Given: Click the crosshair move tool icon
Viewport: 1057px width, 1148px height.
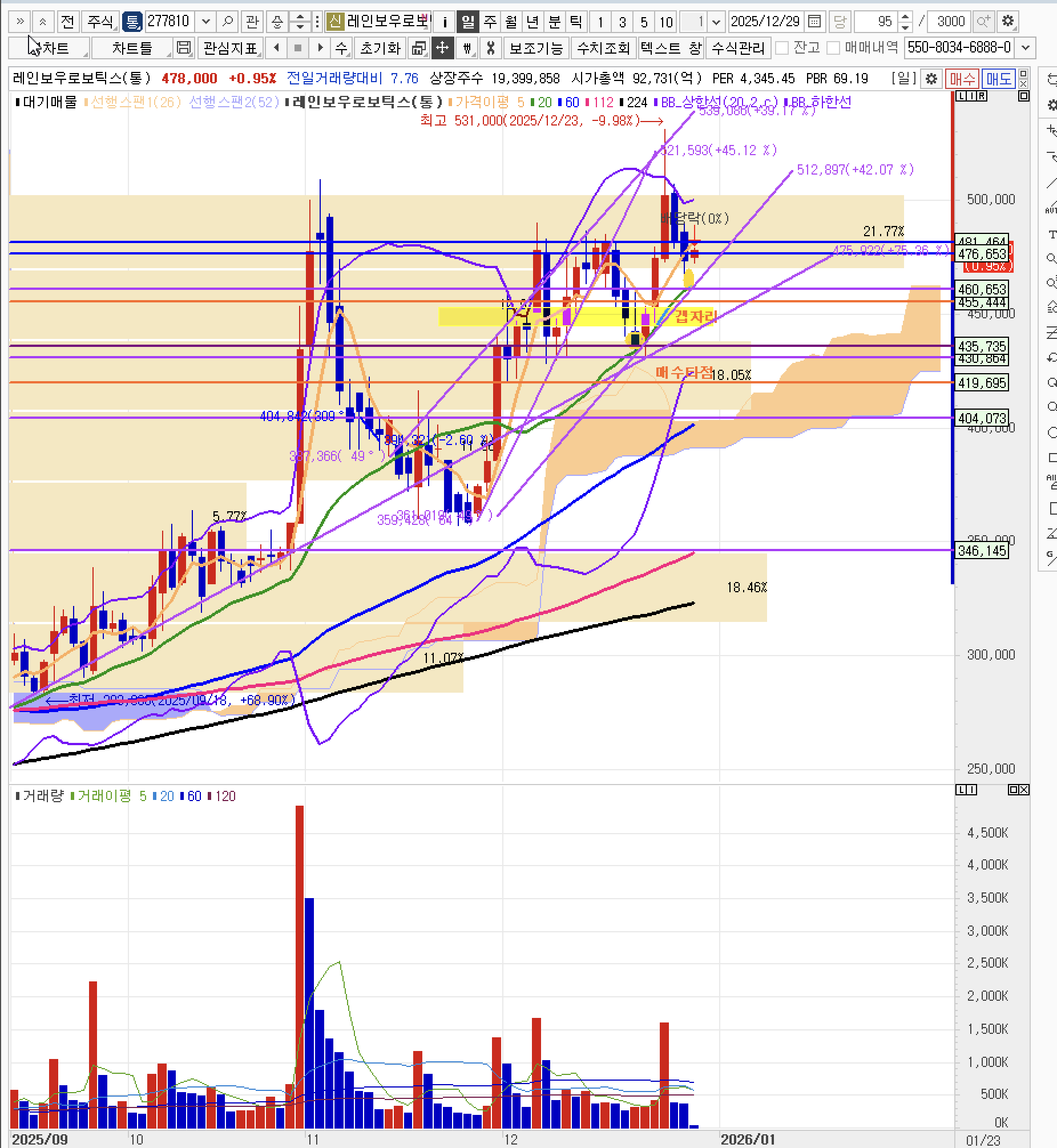Looking at the screenshot, I should tap(442, 48).
